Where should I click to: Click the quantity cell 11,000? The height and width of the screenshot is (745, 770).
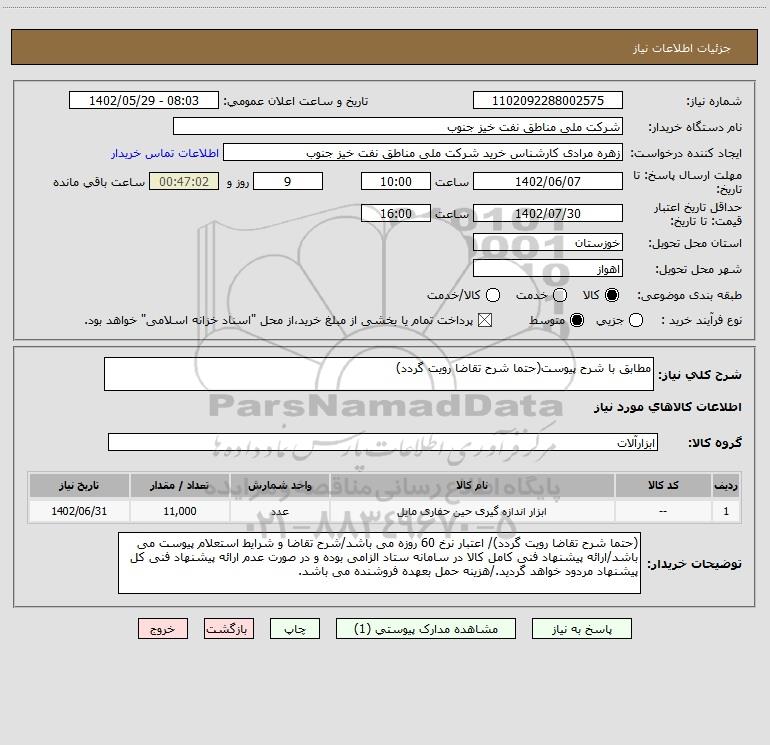(x=179, y=511)
